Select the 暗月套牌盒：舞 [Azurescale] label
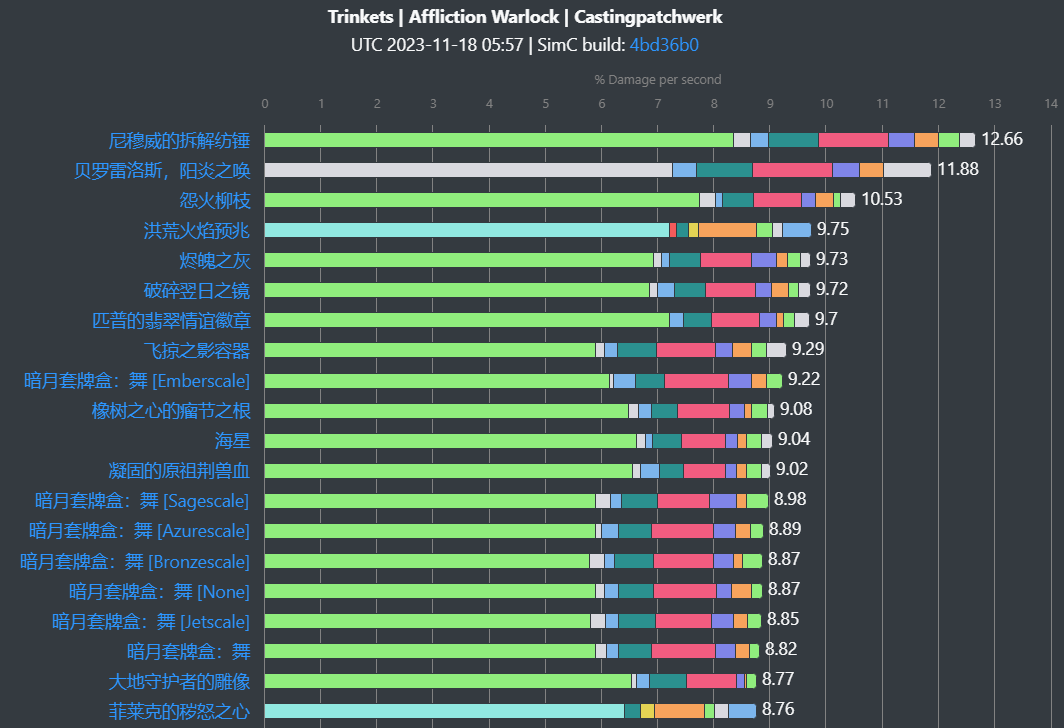Screen dimensions: 1064x728 (x=139, y=531)
